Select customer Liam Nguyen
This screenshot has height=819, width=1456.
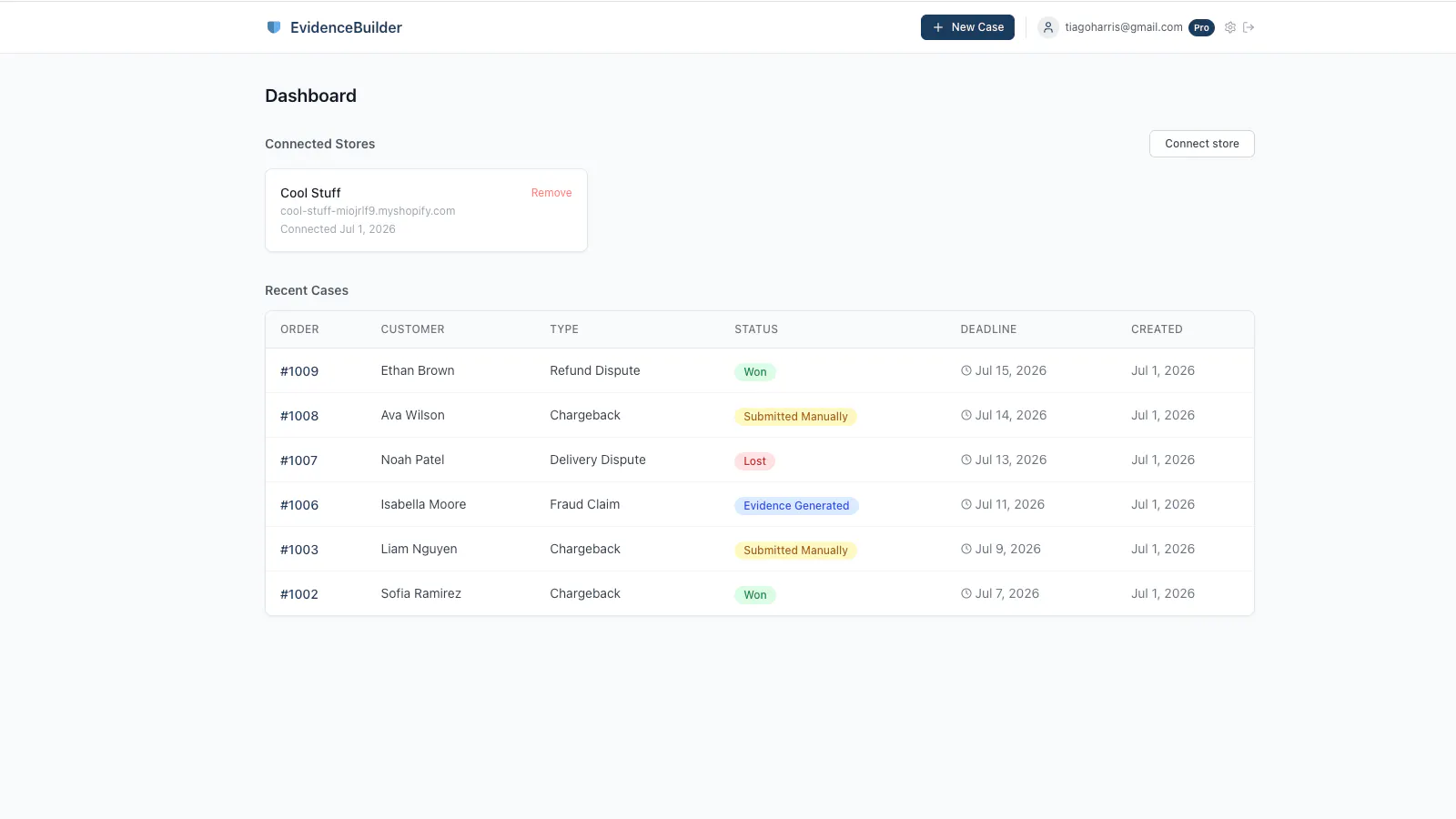[420, 549]
